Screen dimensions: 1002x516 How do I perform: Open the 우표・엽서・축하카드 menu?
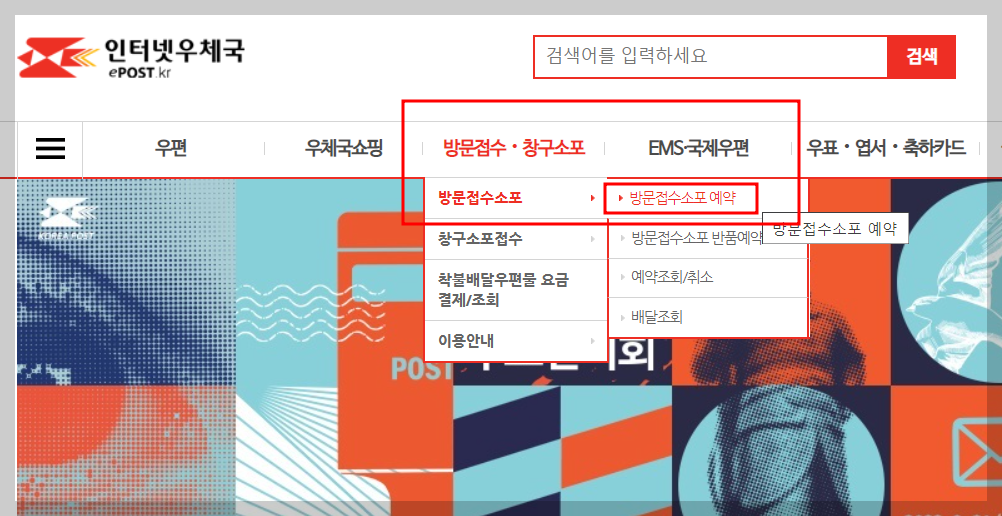point(885,149)
